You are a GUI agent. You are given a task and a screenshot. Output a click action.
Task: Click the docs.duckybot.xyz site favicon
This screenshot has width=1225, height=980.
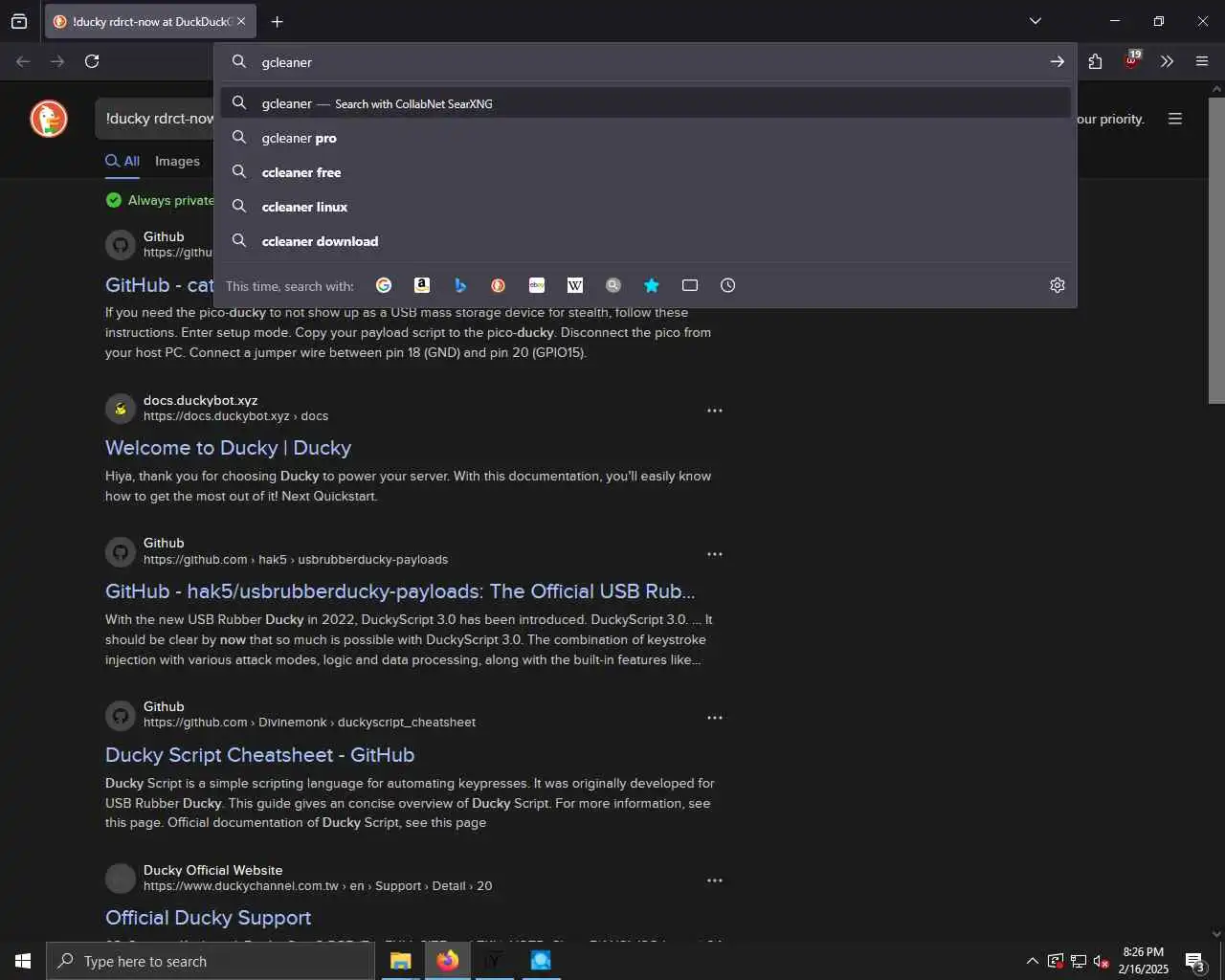click(121, 409)
